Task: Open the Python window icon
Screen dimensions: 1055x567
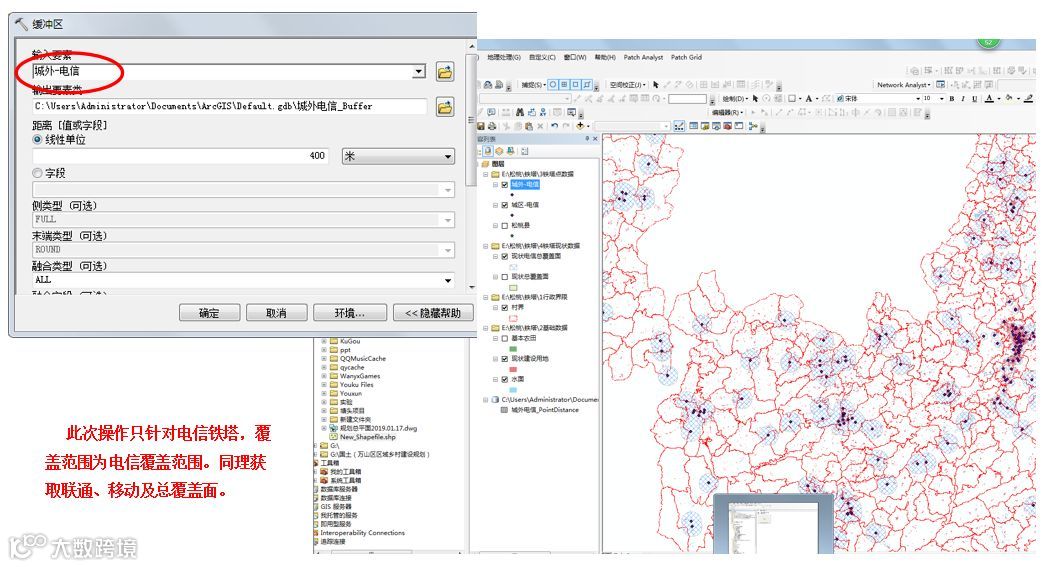Action: [x=739, y=126]
